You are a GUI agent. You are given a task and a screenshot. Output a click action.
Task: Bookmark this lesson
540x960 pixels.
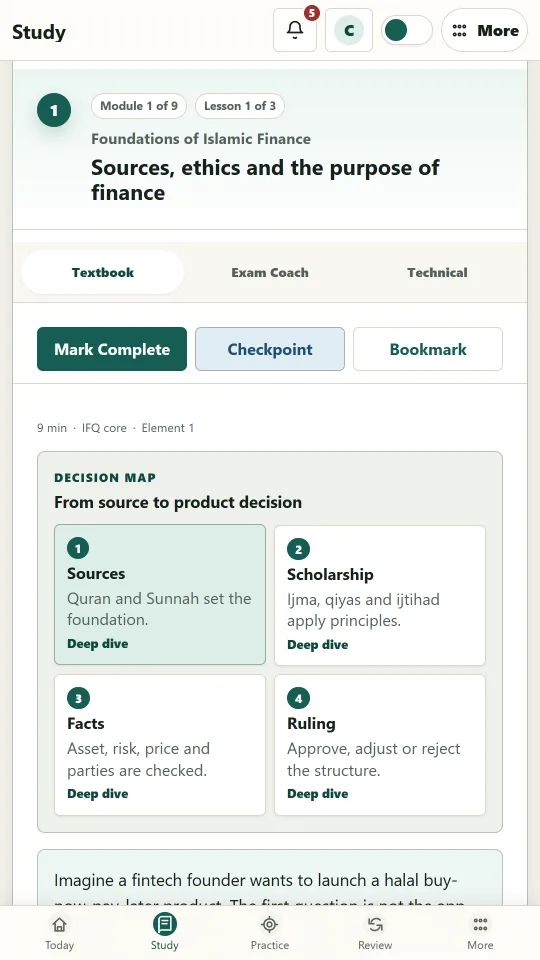point(428,349)
